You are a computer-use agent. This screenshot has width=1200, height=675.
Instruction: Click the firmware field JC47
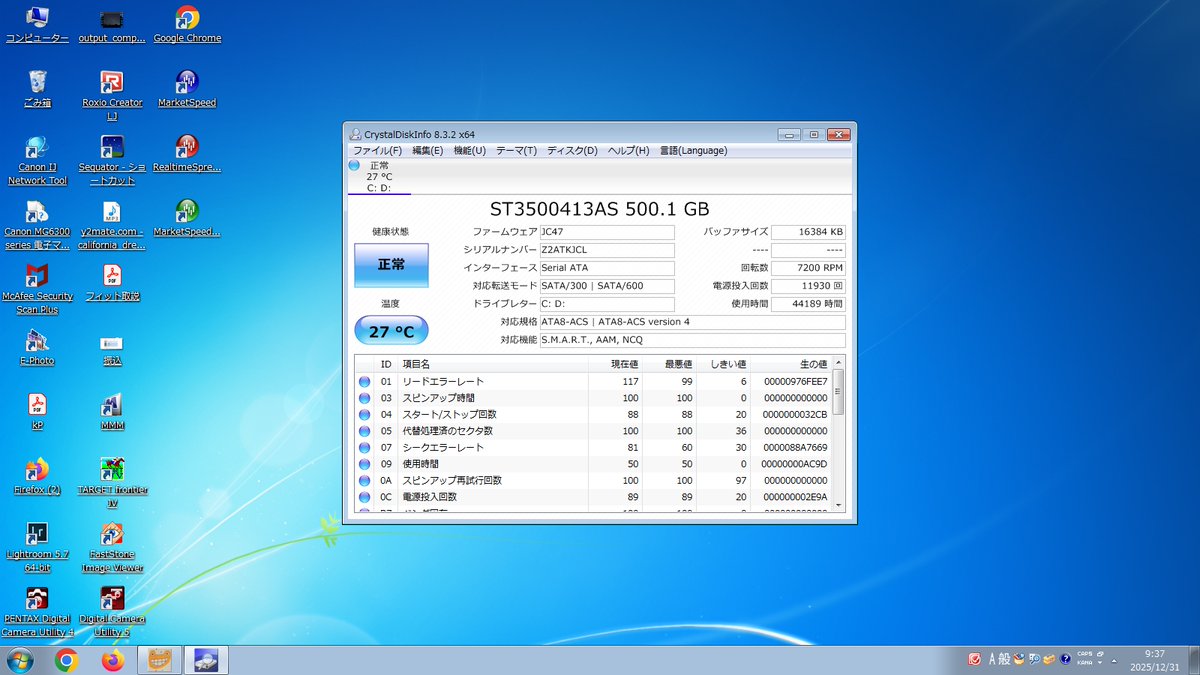[606, 232]
